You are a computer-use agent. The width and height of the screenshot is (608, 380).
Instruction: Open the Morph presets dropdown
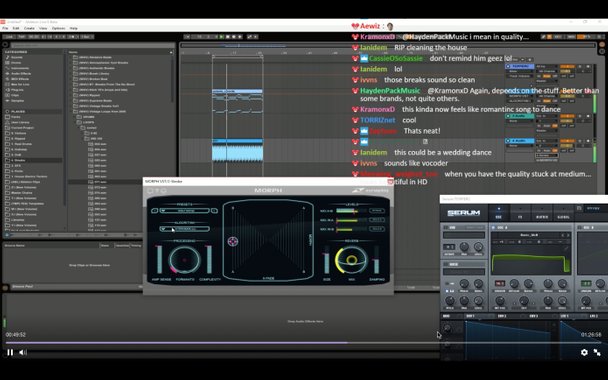tap(185, 211)
